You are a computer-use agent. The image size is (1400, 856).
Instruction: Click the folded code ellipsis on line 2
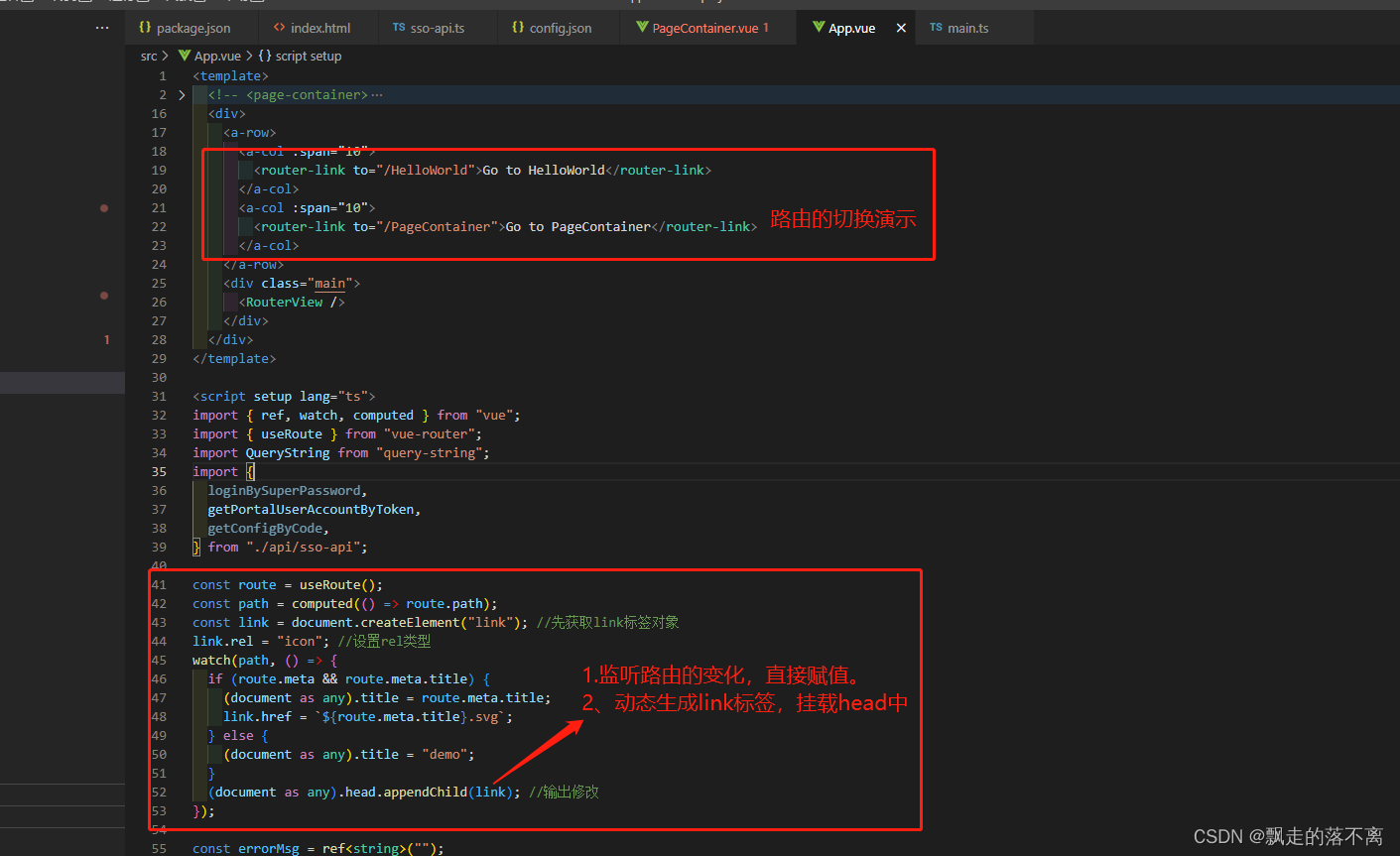(377, 95)
